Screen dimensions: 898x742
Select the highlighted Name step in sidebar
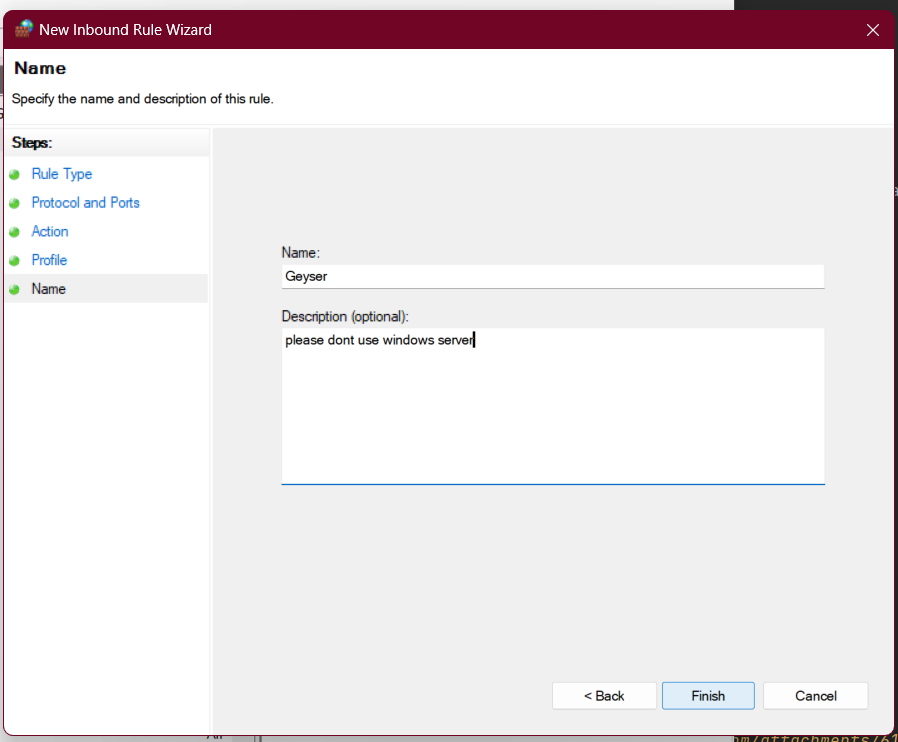[49, 289]
